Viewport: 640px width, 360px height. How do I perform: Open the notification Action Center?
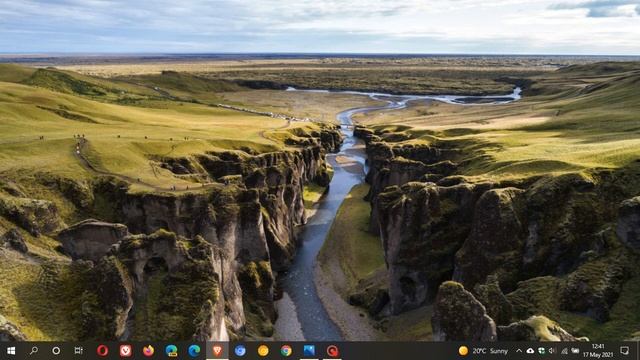[624, 351]
